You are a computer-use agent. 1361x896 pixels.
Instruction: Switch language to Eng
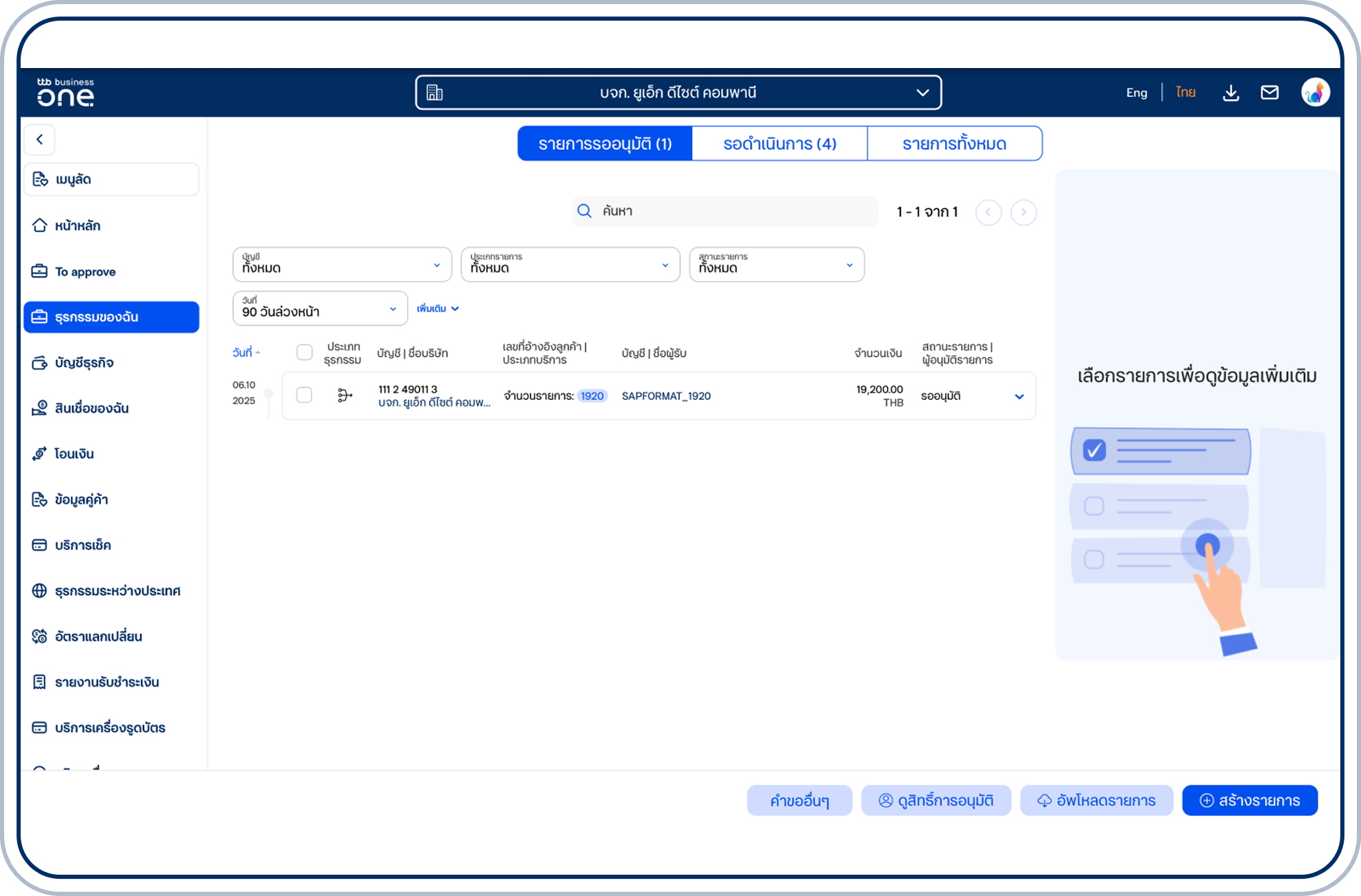point(1136,93)
